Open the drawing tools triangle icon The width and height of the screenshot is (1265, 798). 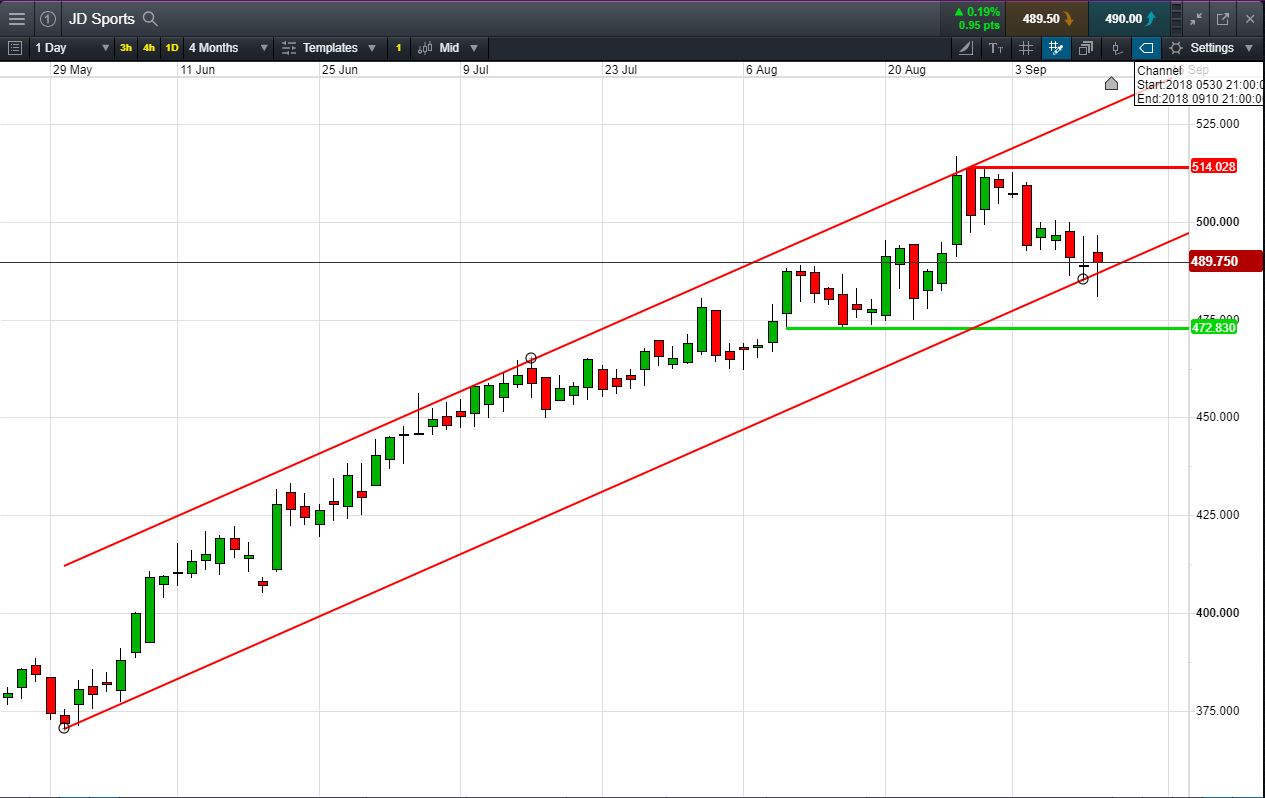pos(966,47)
